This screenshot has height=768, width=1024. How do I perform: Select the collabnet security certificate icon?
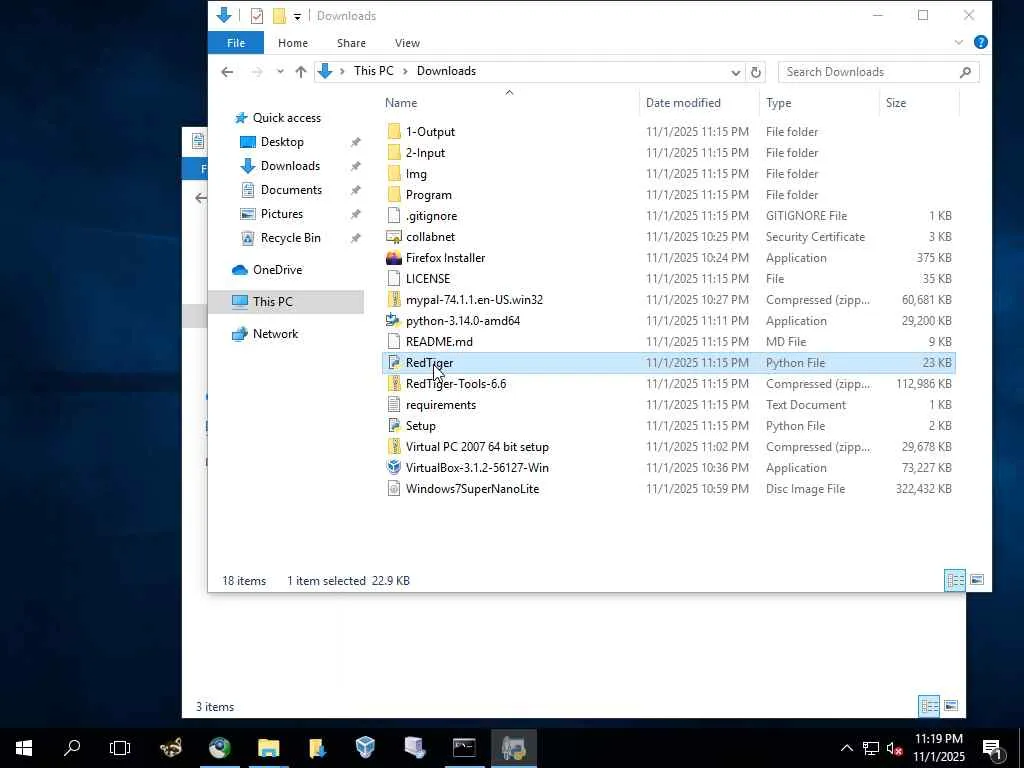(394, 236)
